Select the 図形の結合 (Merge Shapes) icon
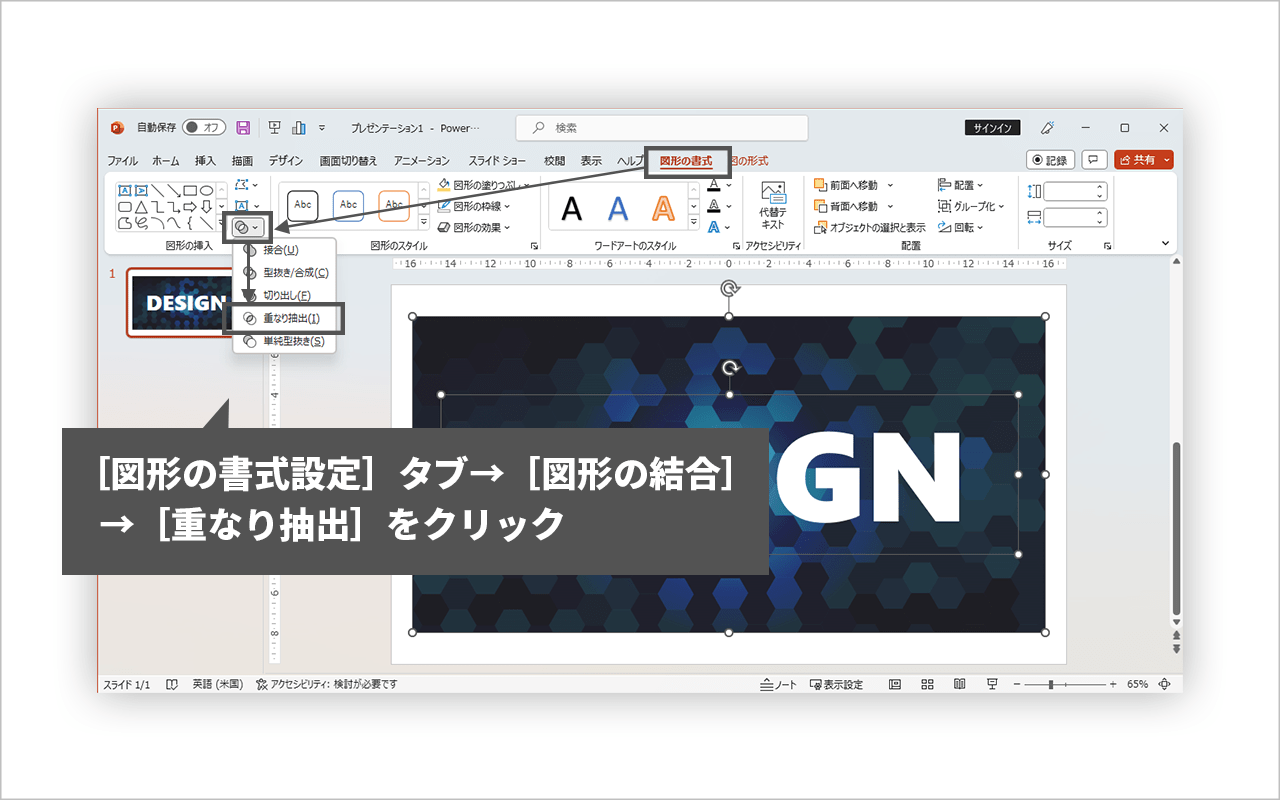 tap(240, 225)
